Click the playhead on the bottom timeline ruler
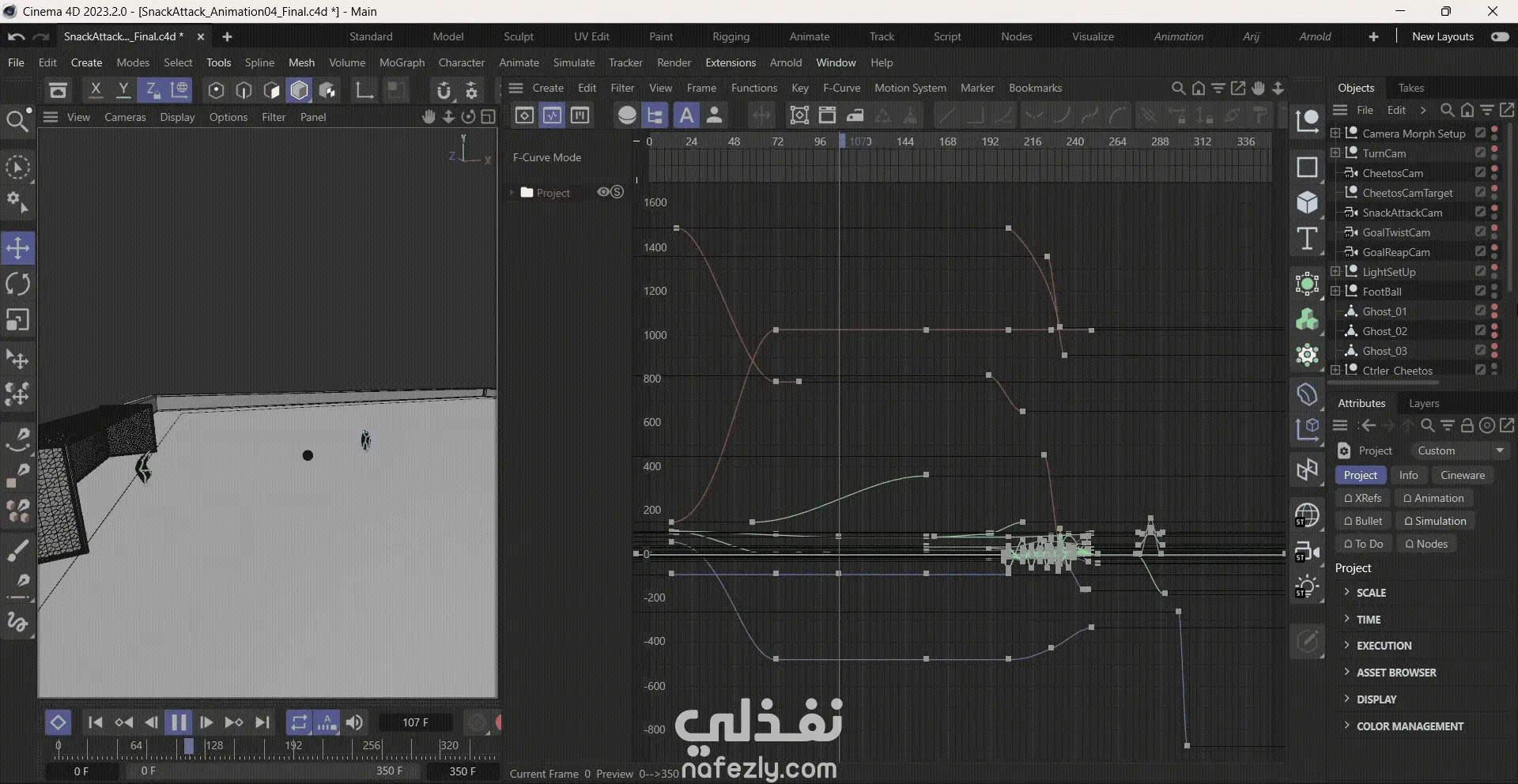This screenshot has width=1518, height=784. 189,746
